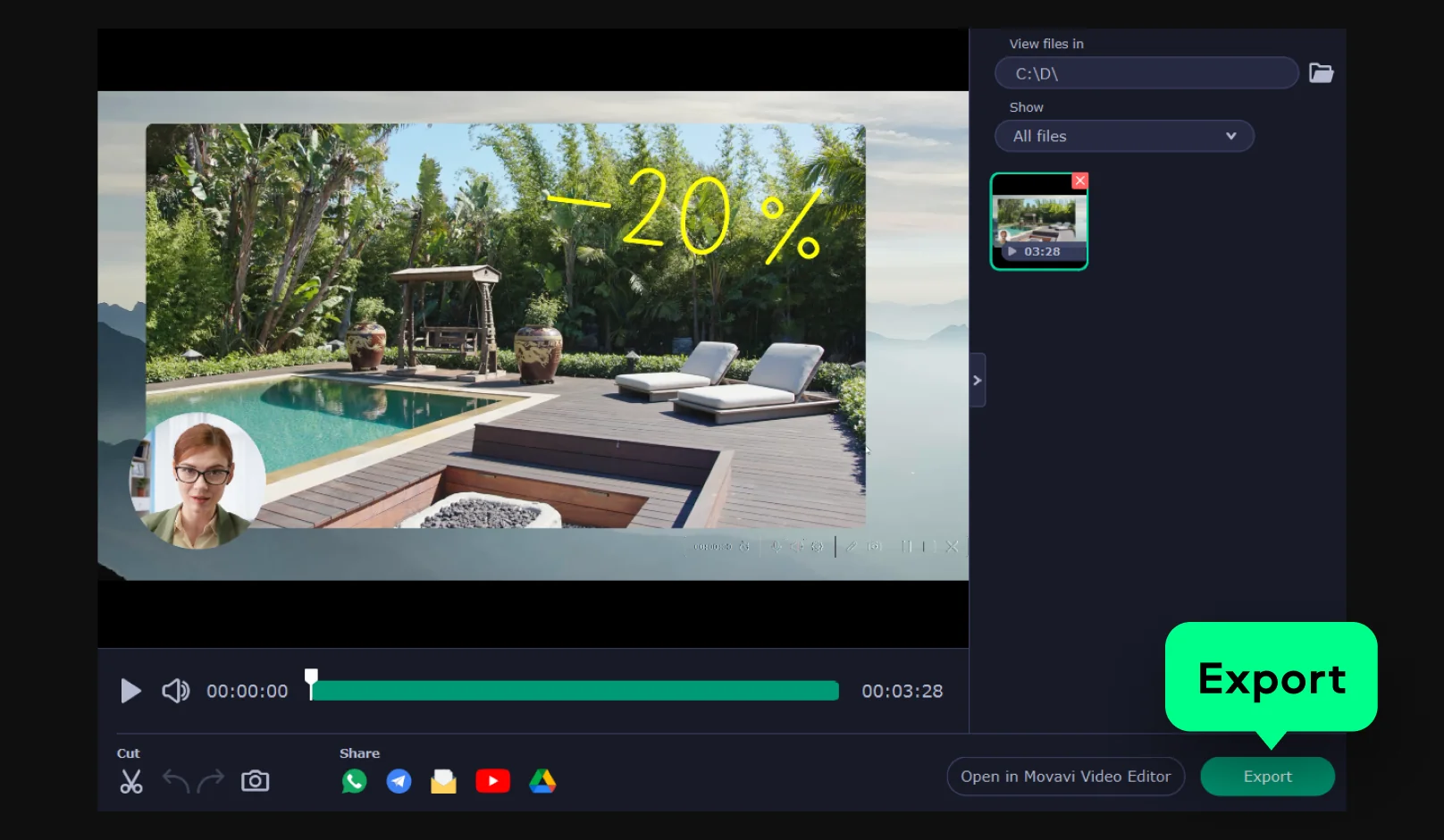This screenshot has height=840, width=1444.
Task: Collapse the files side panel arrow
Action: 978,381
